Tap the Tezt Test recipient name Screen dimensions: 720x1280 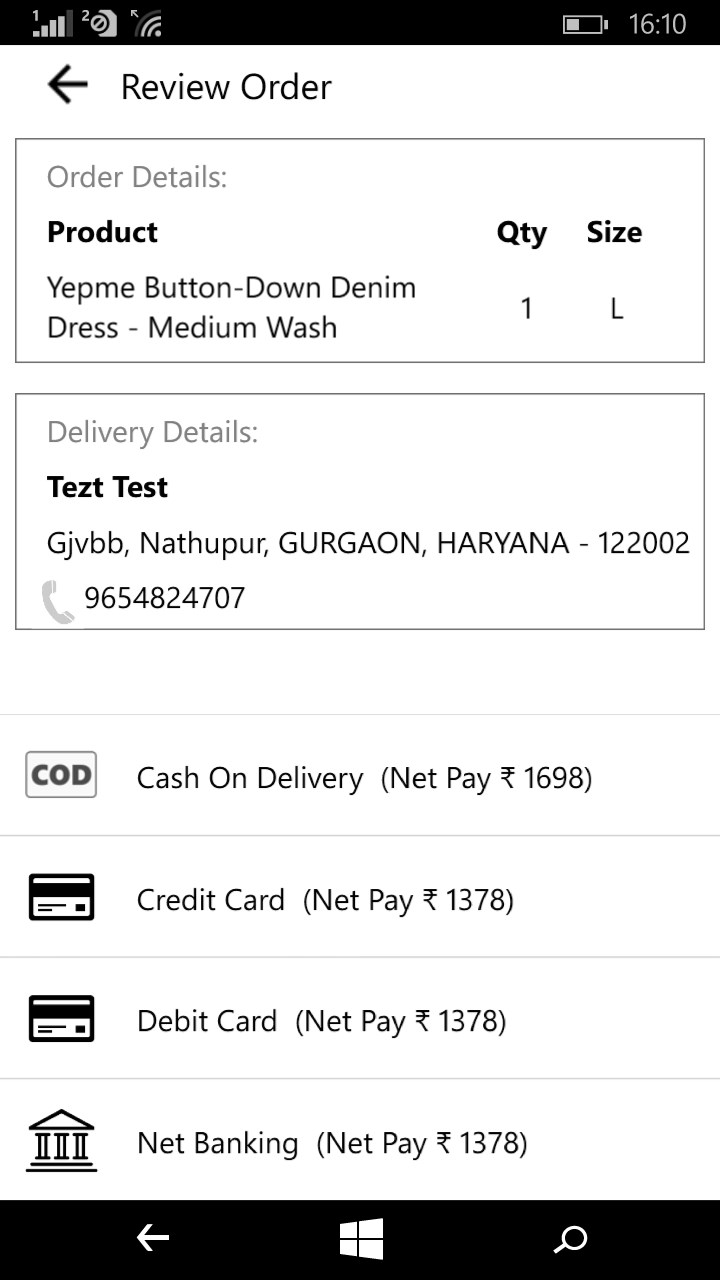(x=107, y=487)
